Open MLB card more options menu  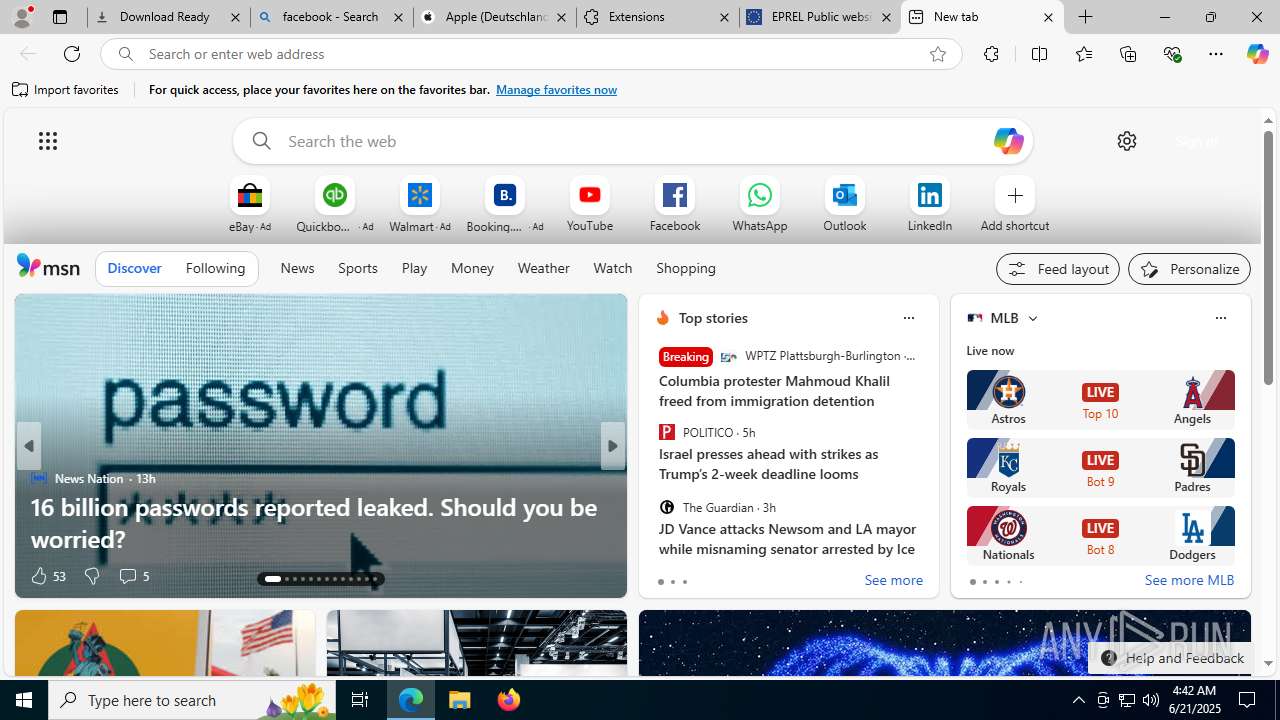[x=1220, y=318]
